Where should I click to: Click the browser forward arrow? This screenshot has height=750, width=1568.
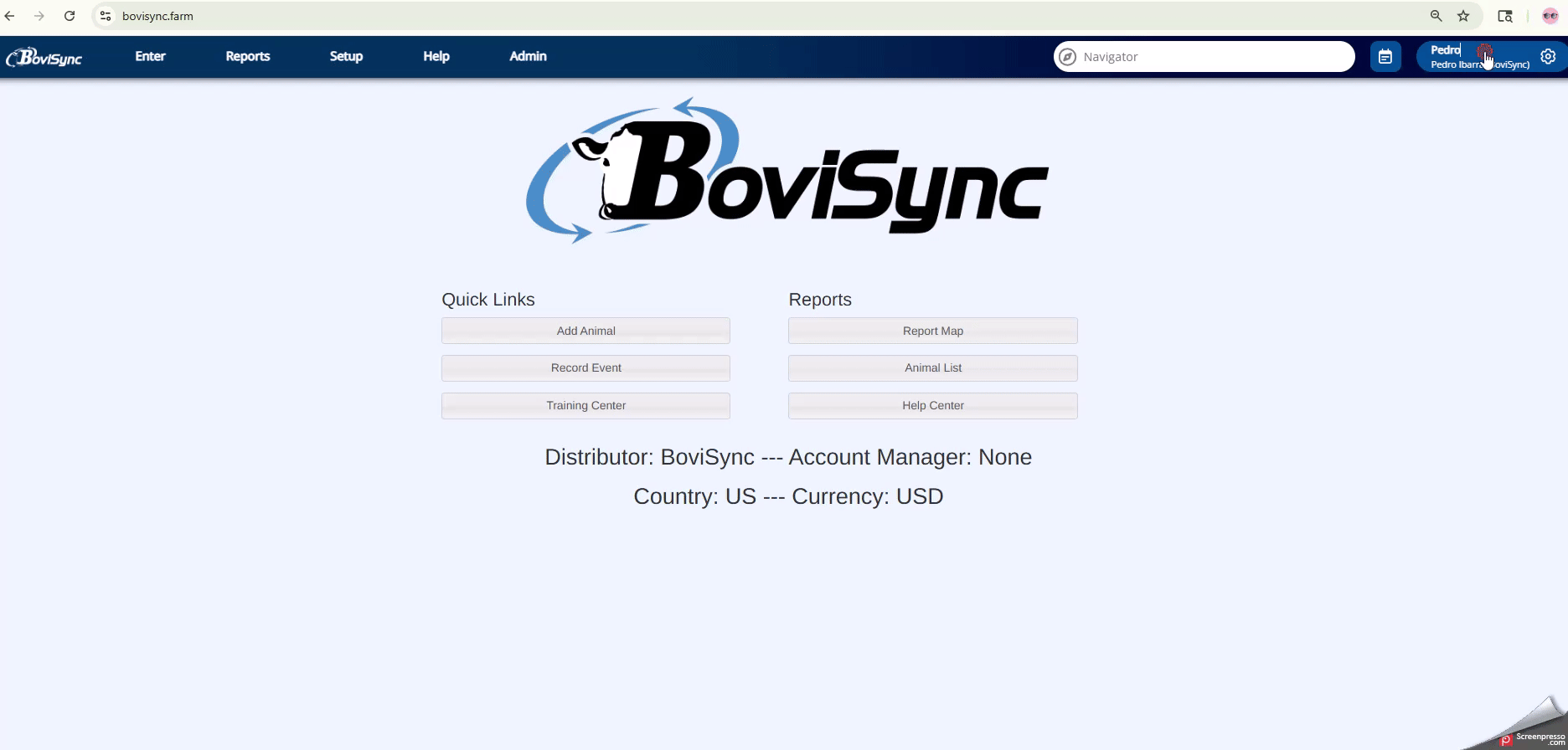tap(39, 16)
